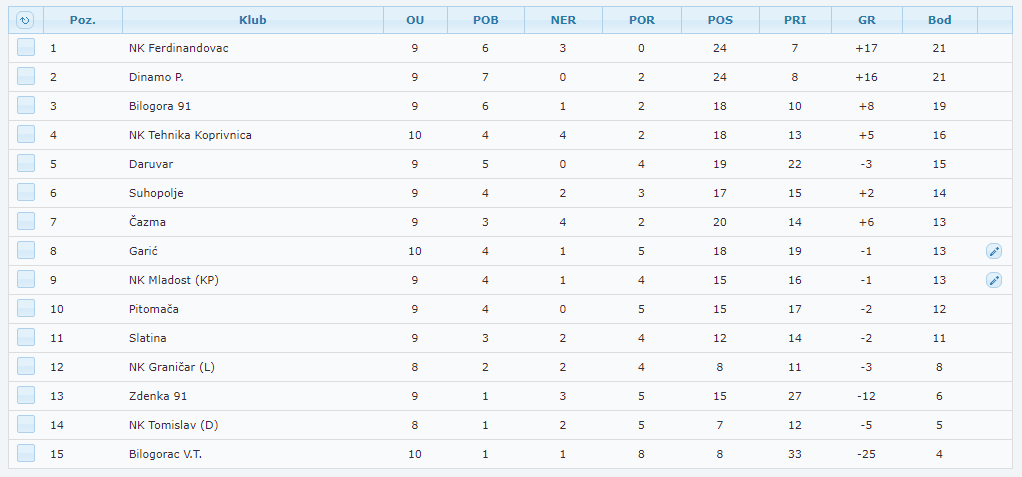1022x477 pixels.
Task: Mark the selector box beside Čazma
Action: 26,222
